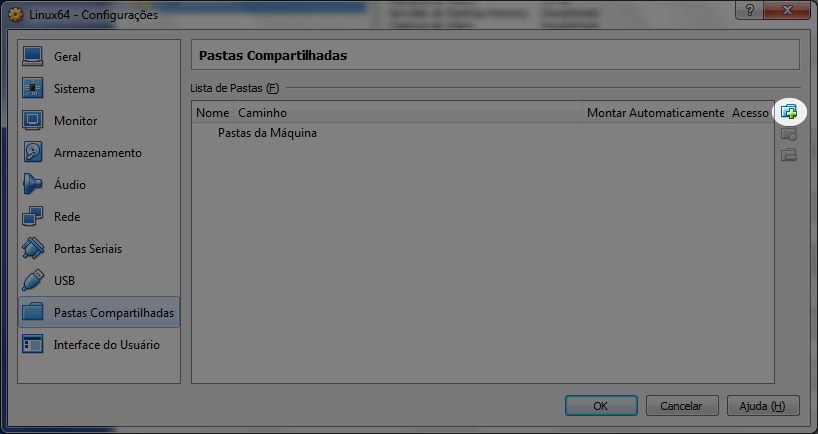Select the Pastas da Máquina tree item
Viewport: 818px width, 434px height.
267,133
